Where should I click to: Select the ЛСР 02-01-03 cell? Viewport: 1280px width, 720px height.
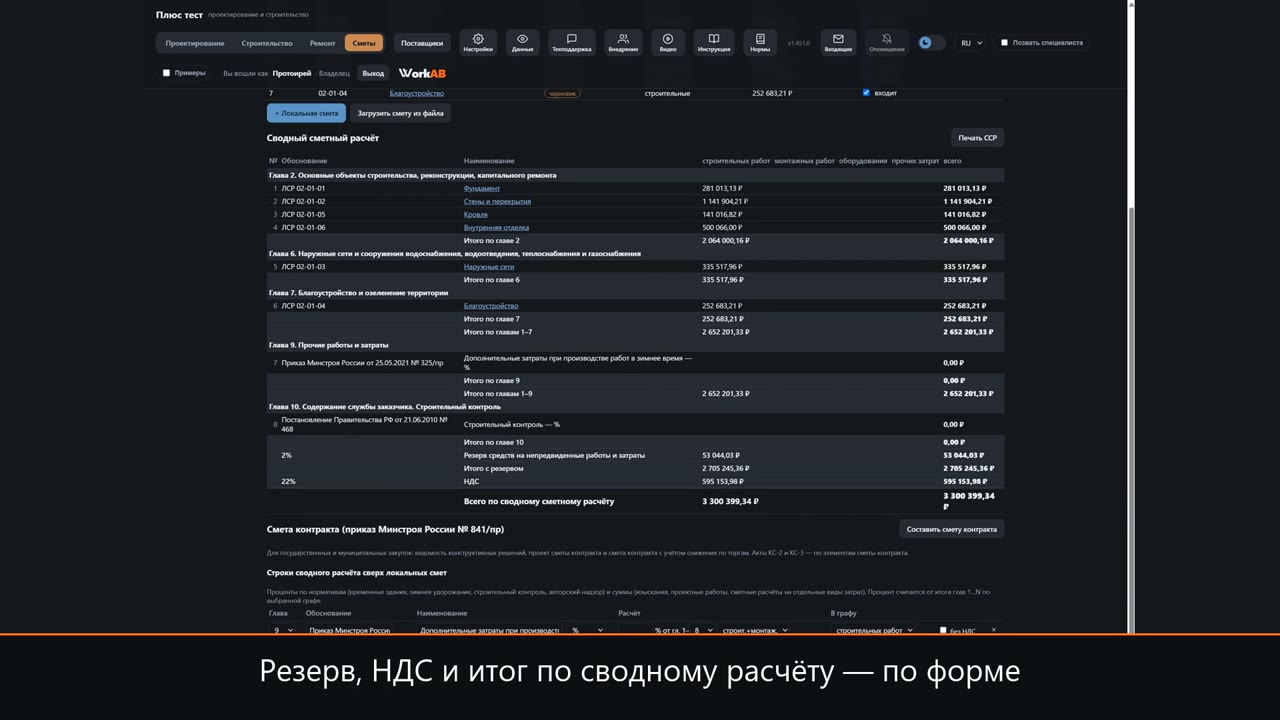click(303, 267)
